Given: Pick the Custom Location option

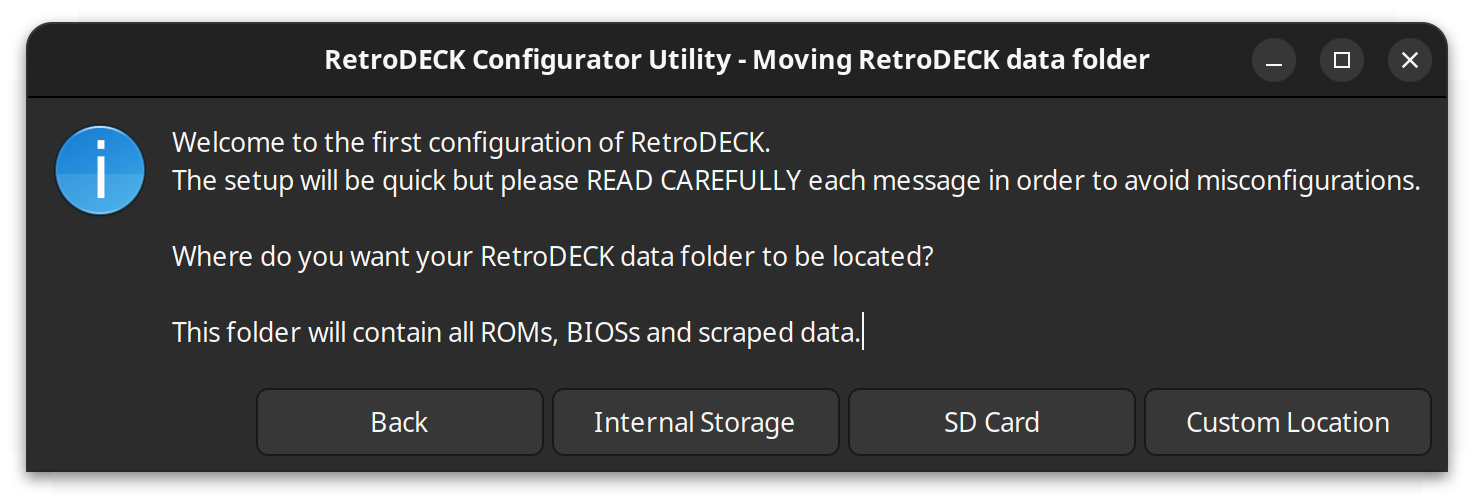Looking at the screenshot, I should (1287, 422).
